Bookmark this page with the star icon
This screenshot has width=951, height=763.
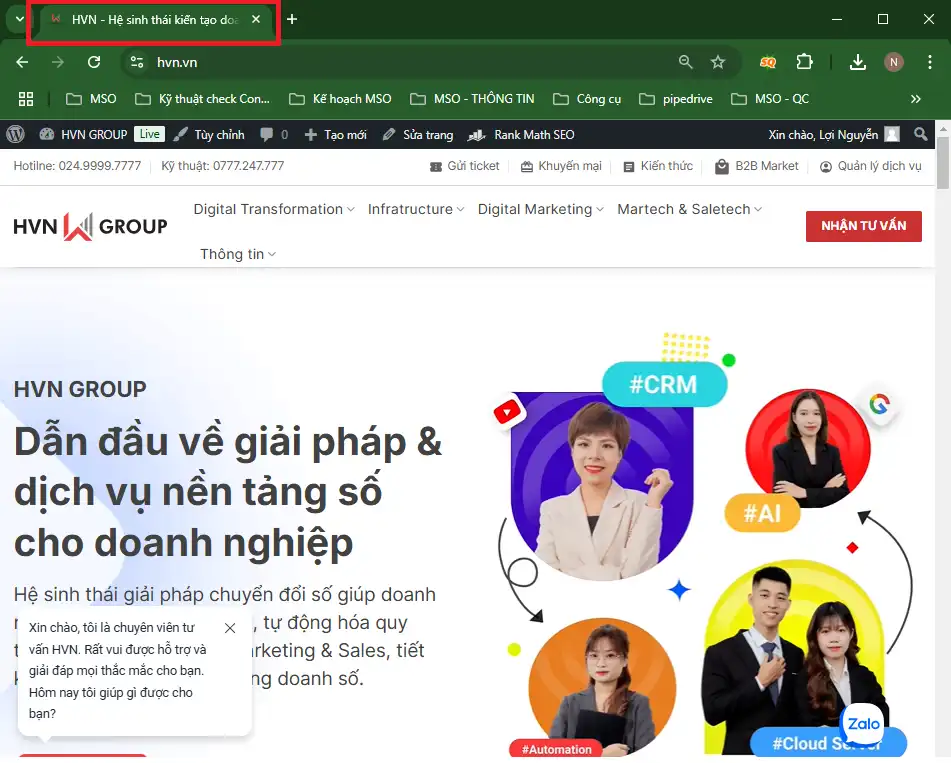(x=717, y=62)
